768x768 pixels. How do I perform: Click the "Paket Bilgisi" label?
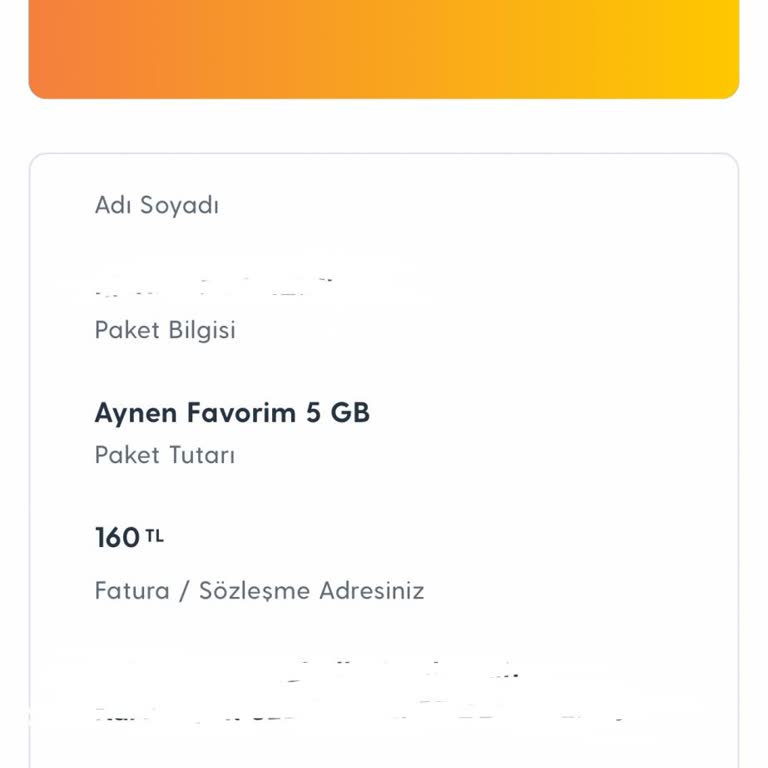(165, 330)
